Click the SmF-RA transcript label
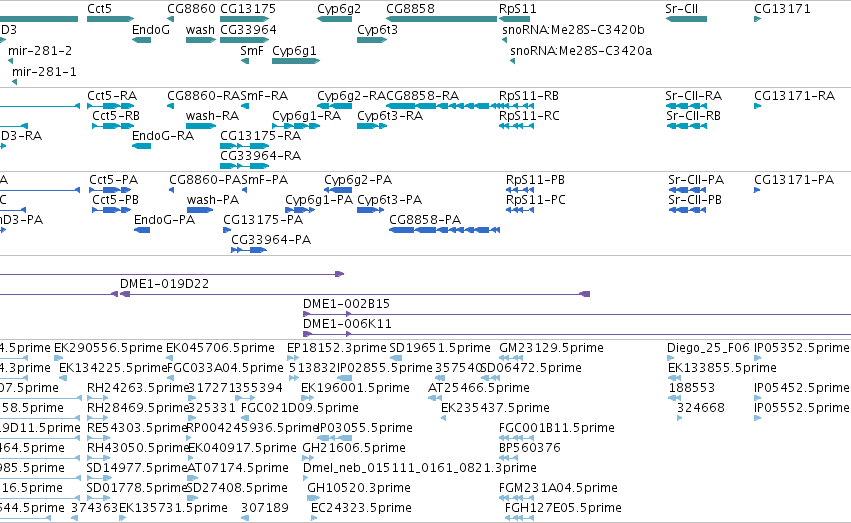The width and height of the screenshot is (851, 523). (x=264, y=96)
